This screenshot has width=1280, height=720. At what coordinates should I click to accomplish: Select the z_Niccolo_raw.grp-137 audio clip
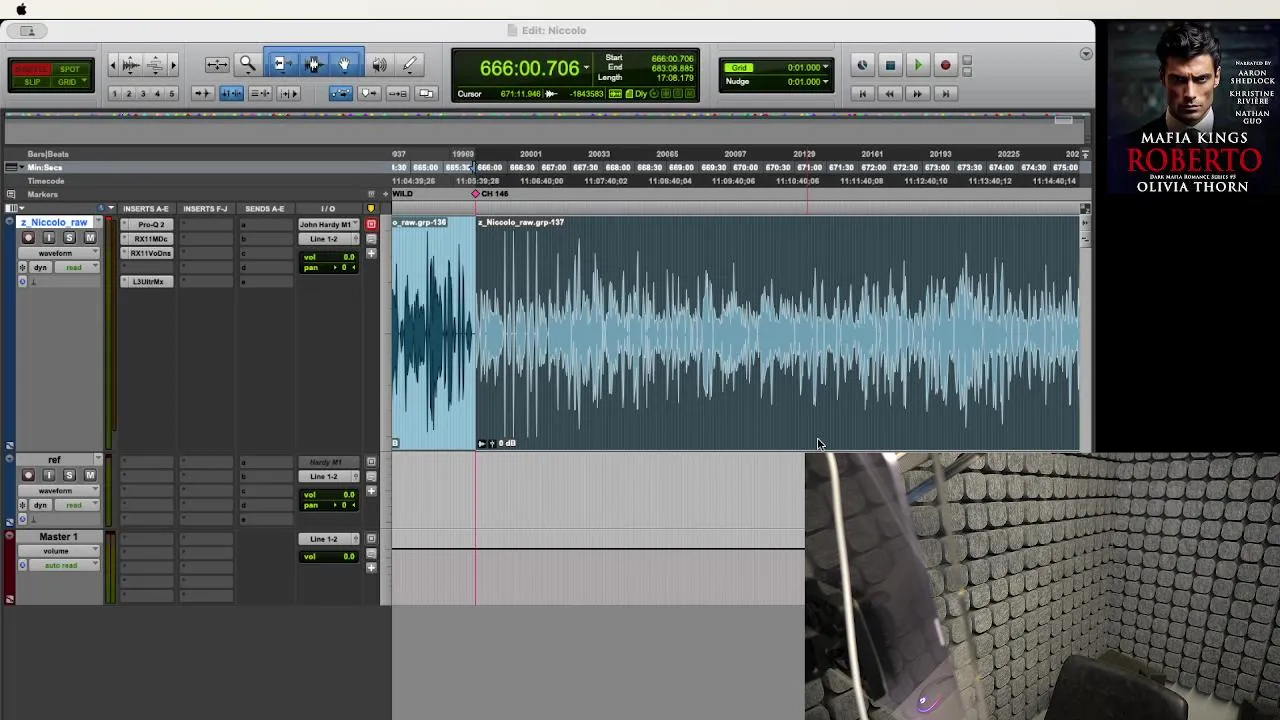(778, 333)
